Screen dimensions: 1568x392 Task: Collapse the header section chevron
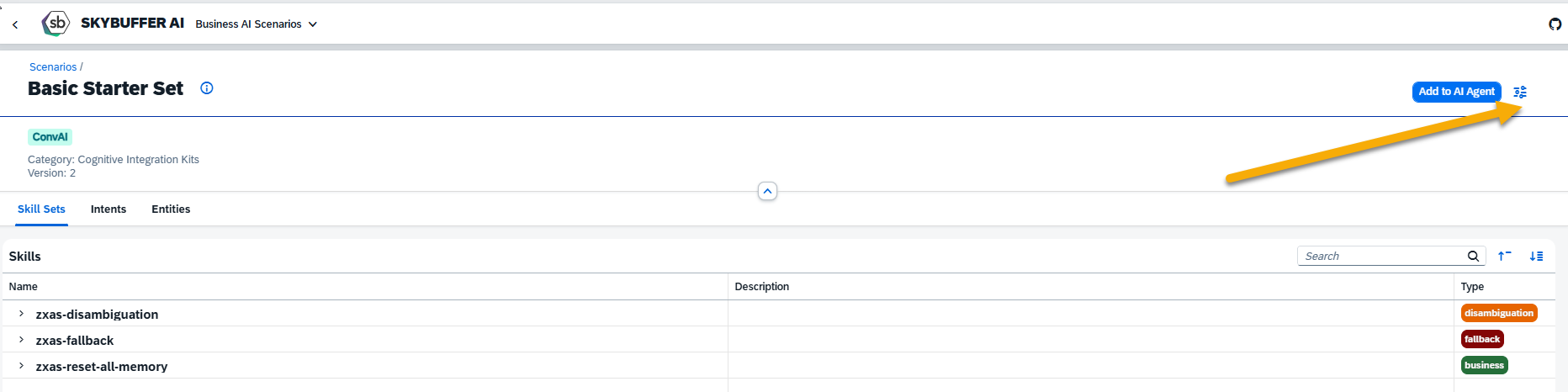click(767, 191)
